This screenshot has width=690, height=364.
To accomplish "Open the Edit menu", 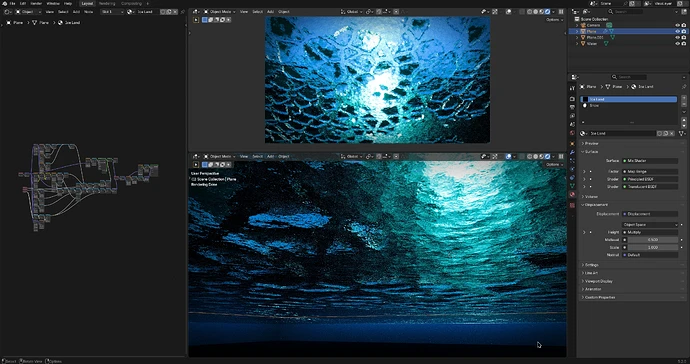I will [x=23, y=4].
